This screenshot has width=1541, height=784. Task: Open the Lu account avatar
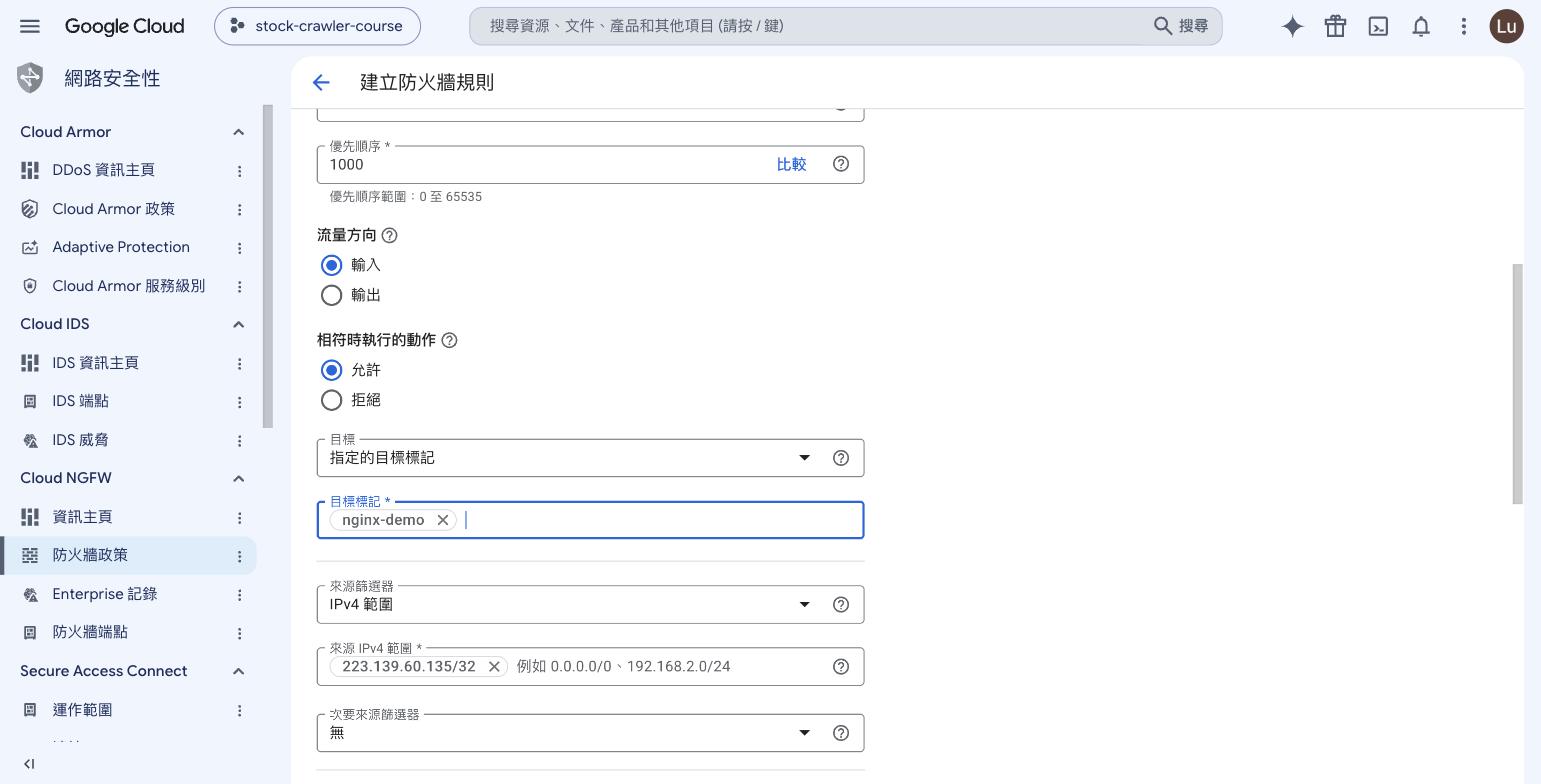(1506, 27)
